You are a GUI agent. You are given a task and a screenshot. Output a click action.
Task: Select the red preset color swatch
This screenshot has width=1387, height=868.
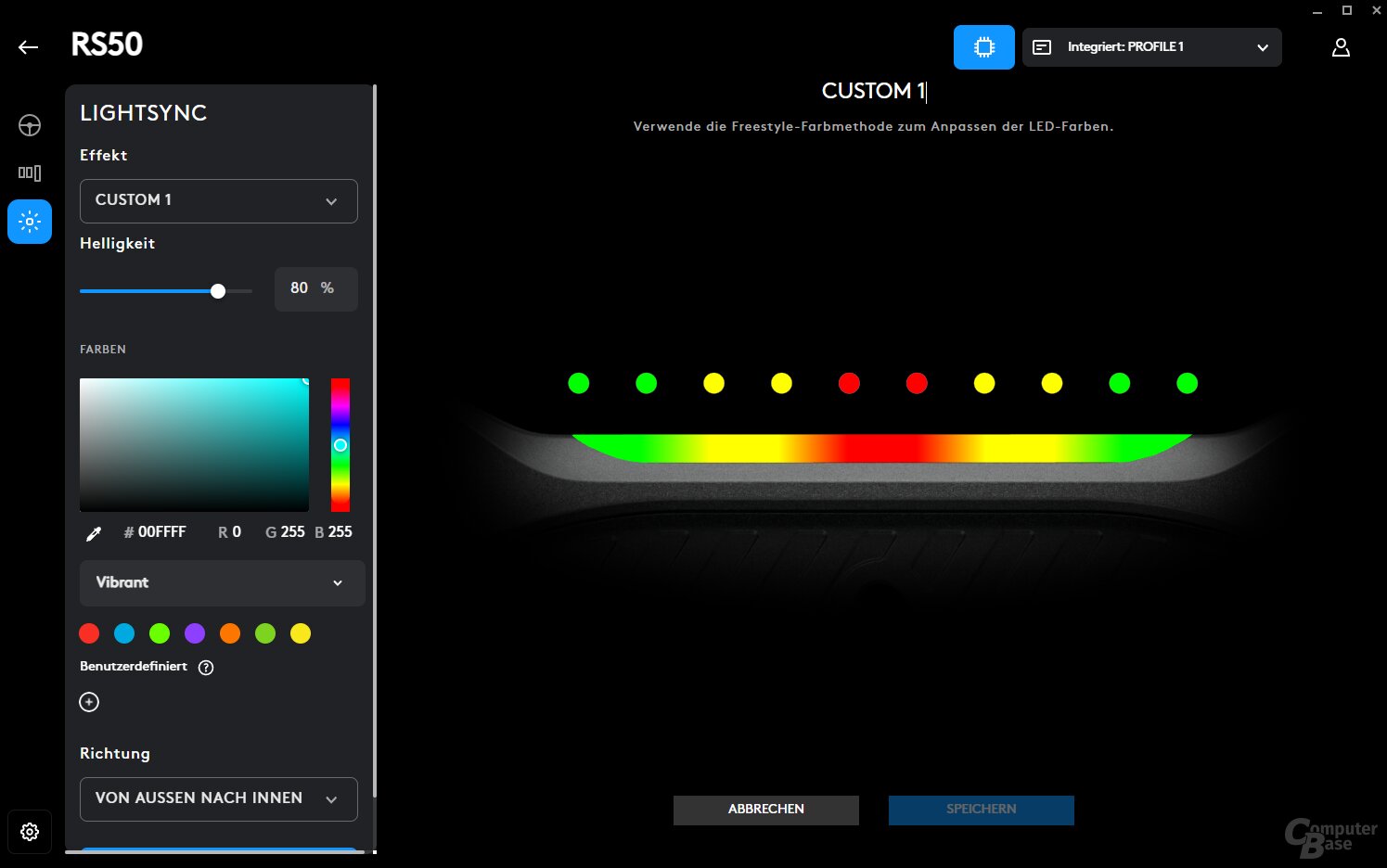[x=89, y=633]
